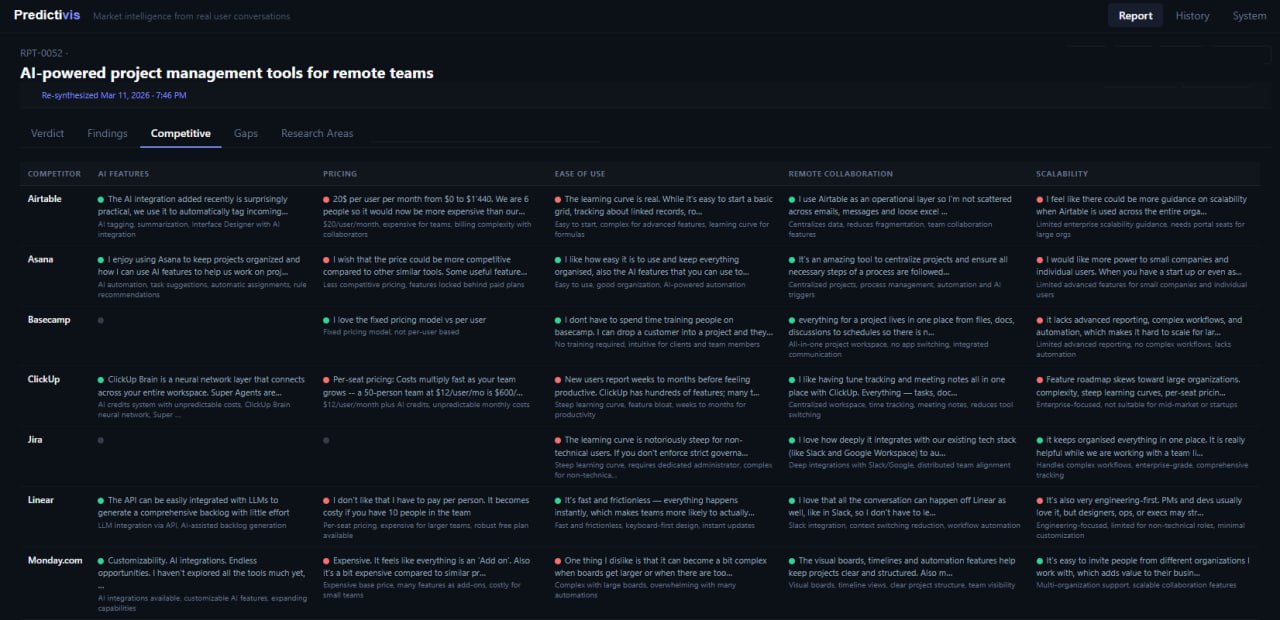Open the History section in the top navigation
The height and width of the screenshot is (620, 1280).
pos(1192,15)
